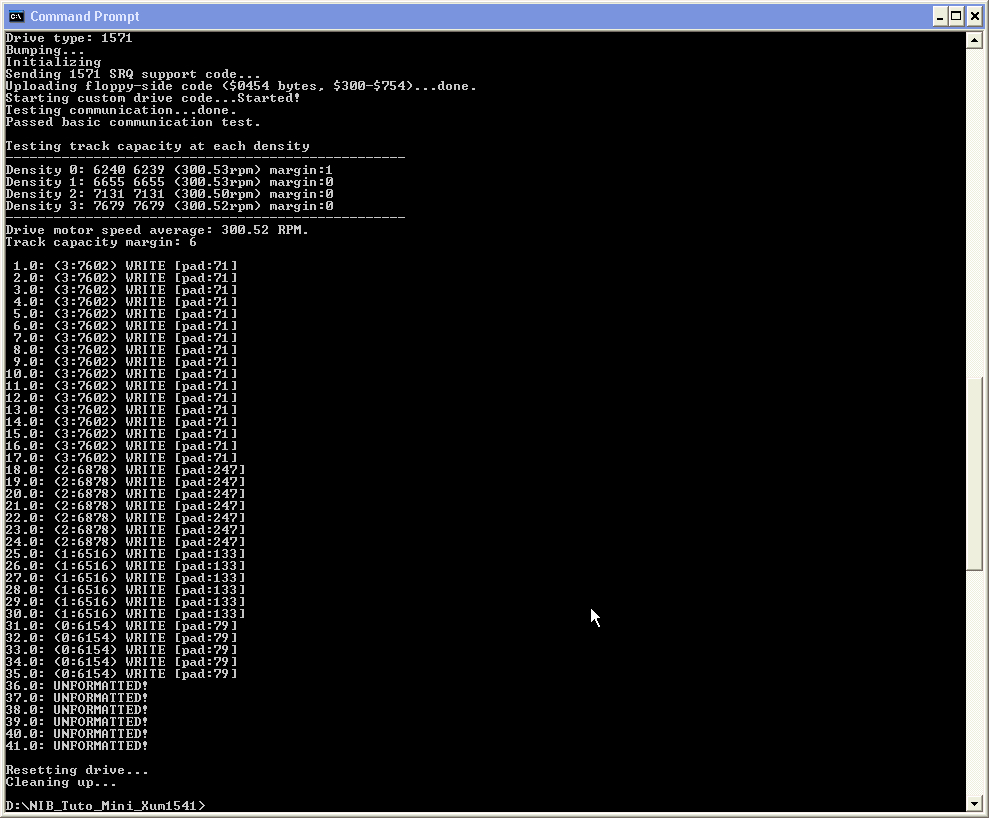Screen dimensions: 989x818
Task: Click the scrollbar up arrow
Action: coord(974,40)
